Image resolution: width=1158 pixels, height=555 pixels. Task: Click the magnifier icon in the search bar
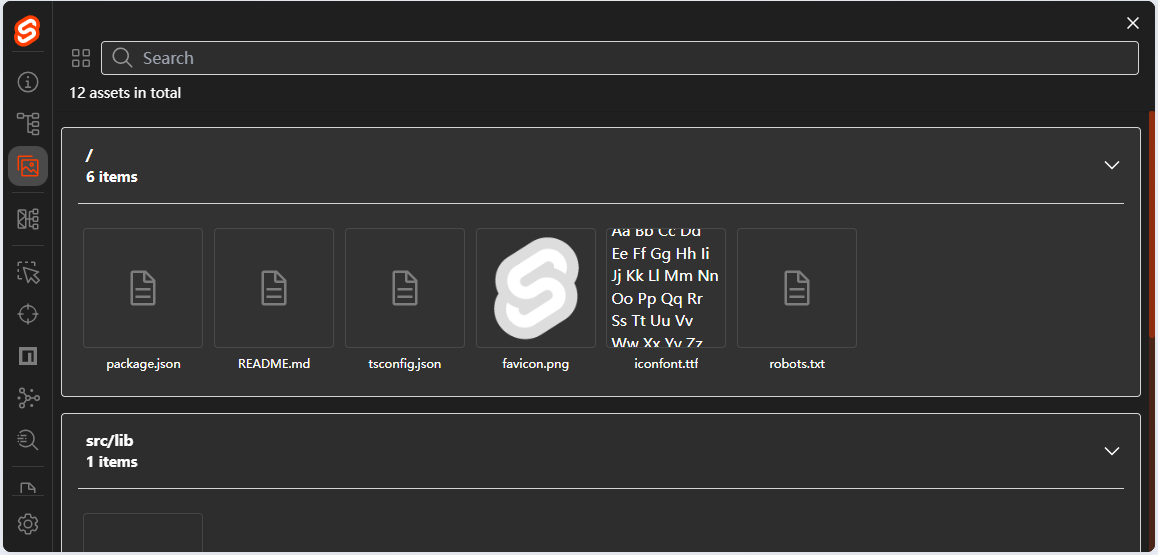tap(123, 58)
